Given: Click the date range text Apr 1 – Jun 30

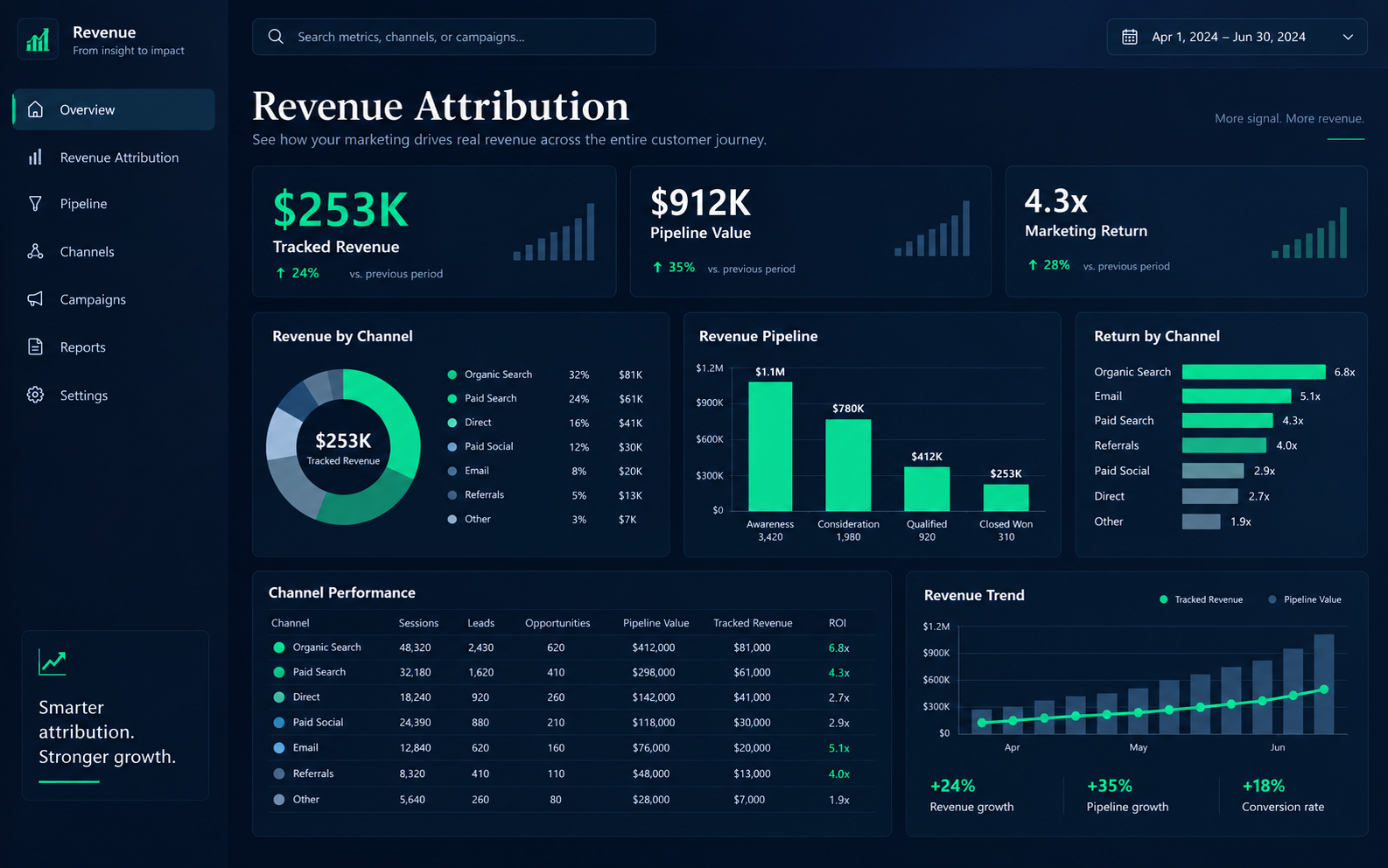Looking at the screenshot, I should click(x=1229, y=37).
